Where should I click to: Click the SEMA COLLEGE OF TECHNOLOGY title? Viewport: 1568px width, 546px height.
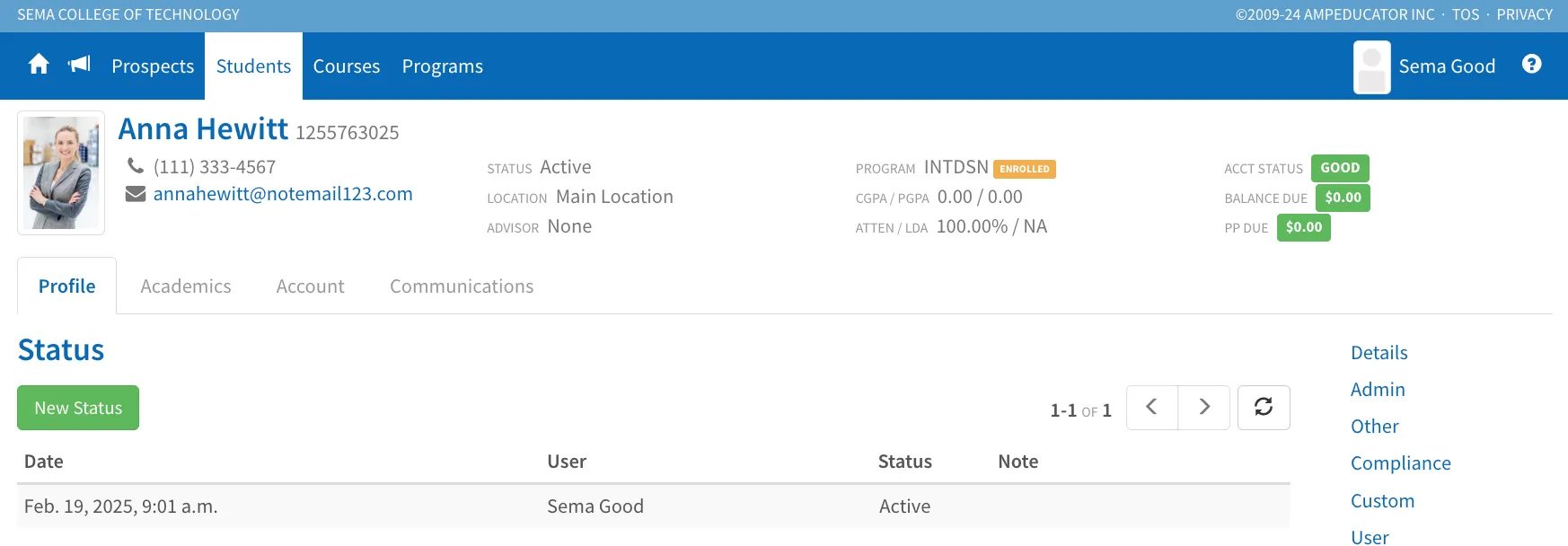(x=128, y=14)
